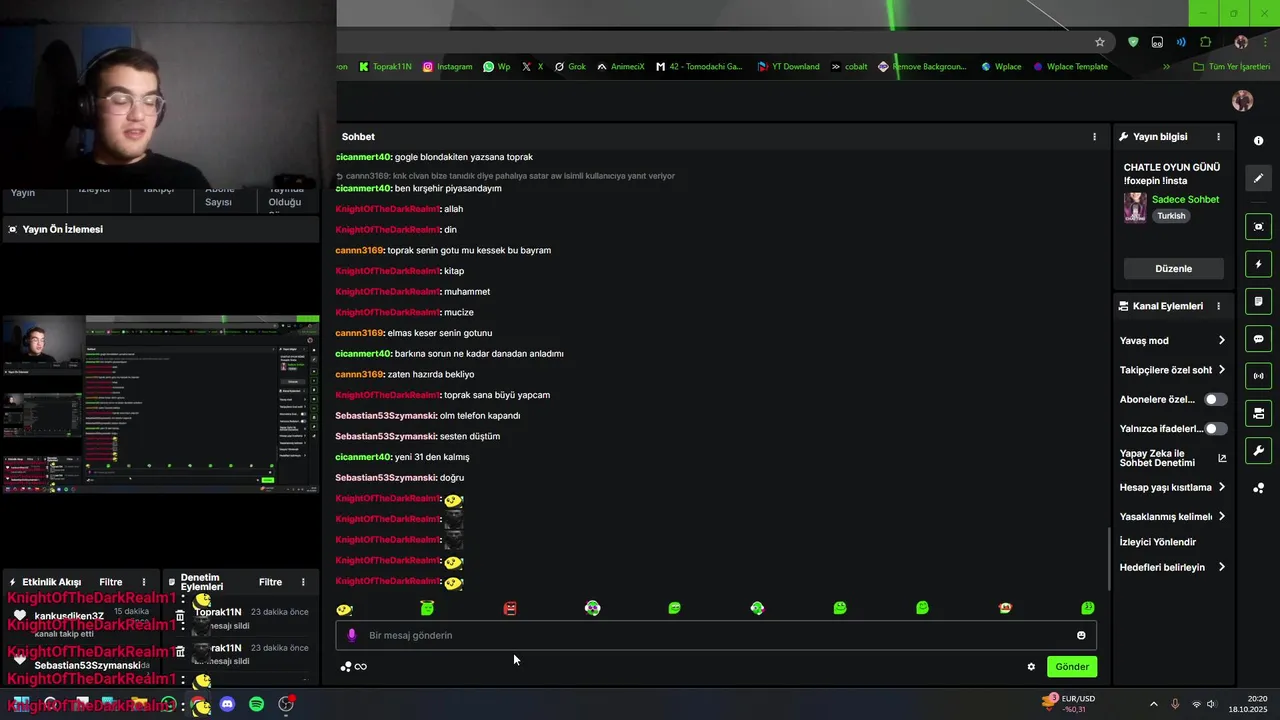The width and height of the screenshot is (1280, 720).
Task: Open the camera/stream sidebar icon
Action: tap(1258, 413)
